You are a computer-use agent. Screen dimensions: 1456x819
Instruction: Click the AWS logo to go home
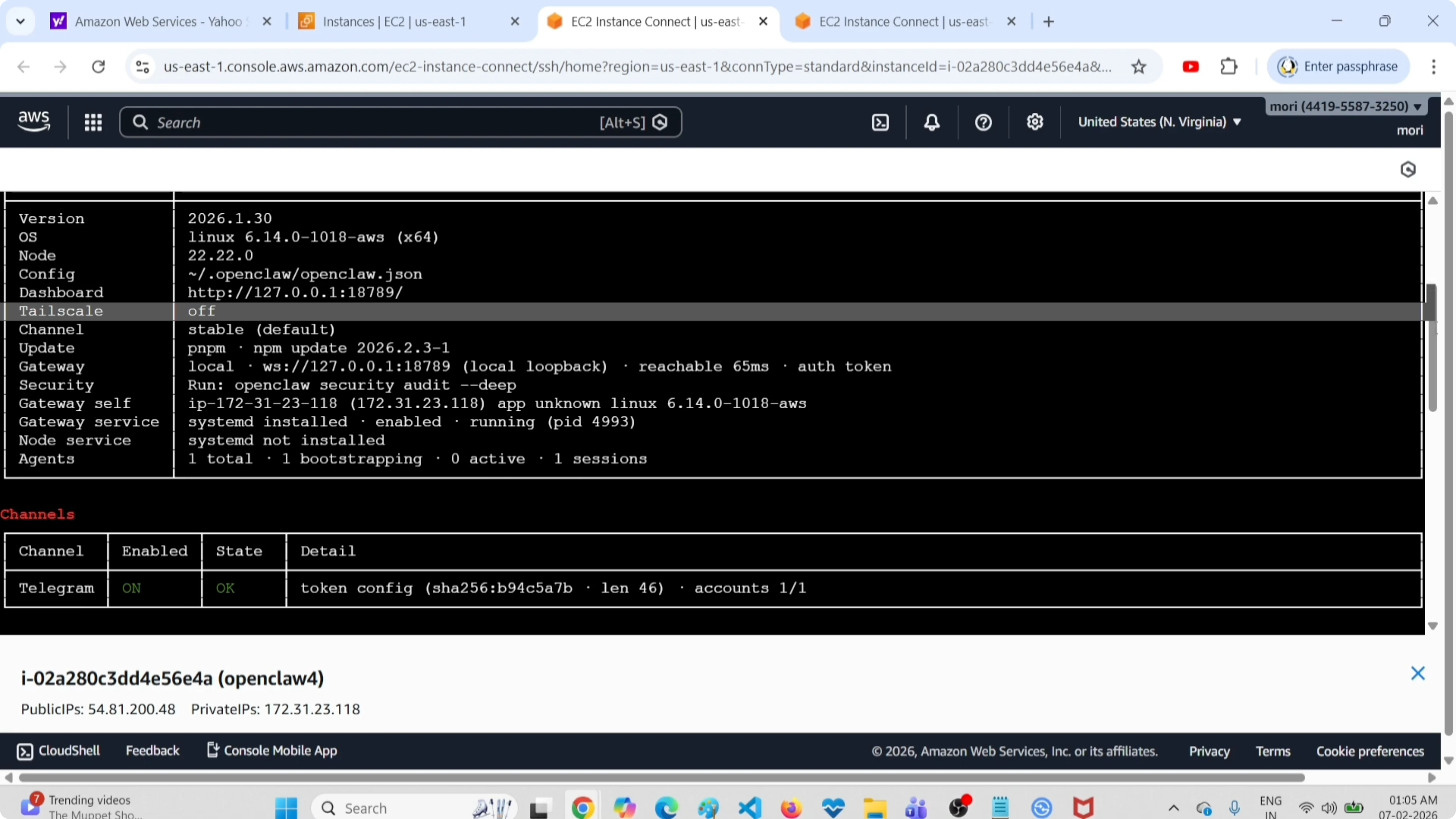(33, 121)
